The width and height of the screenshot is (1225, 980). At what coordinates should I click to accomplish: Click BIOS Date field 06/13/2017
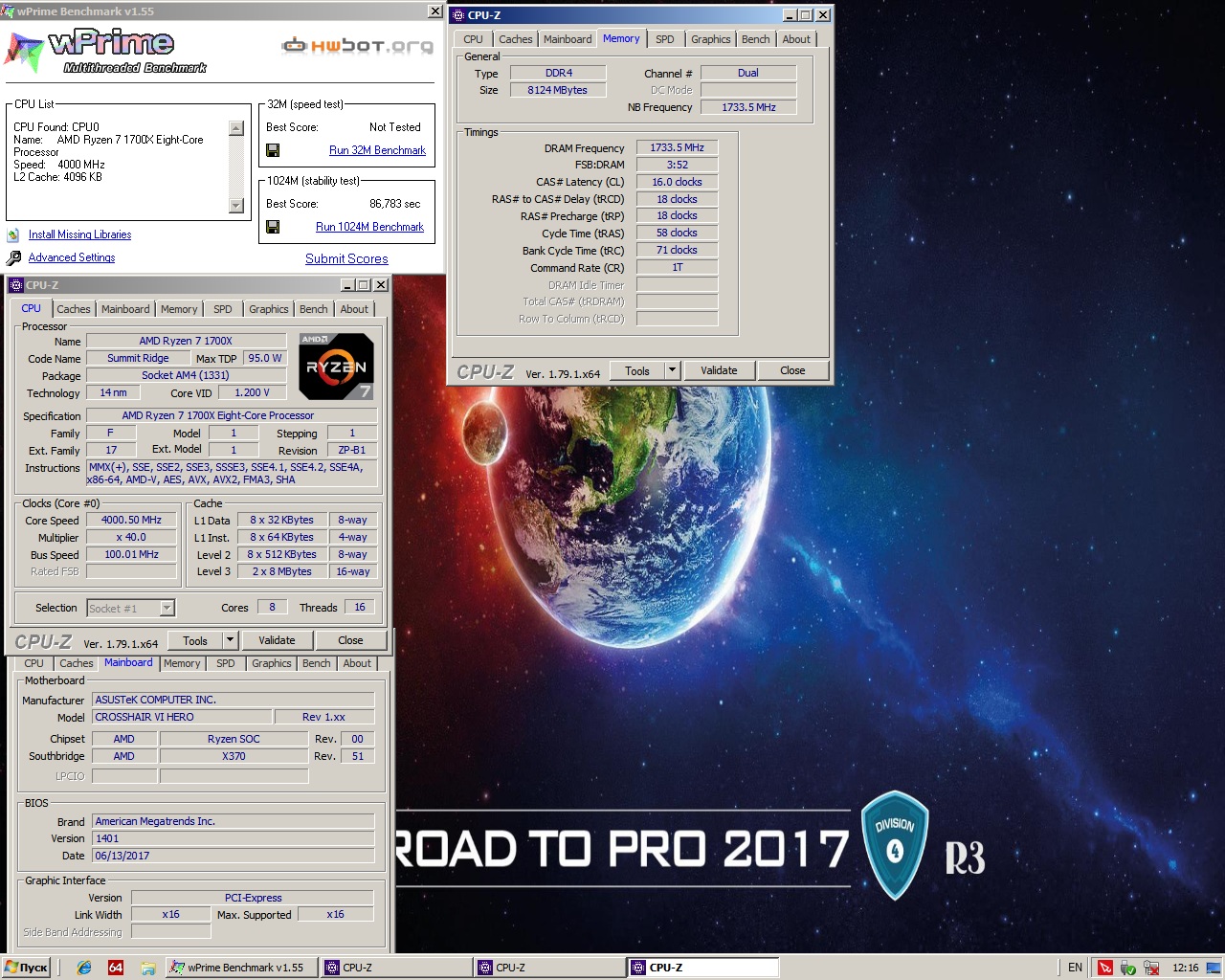(x=233, y=856)
